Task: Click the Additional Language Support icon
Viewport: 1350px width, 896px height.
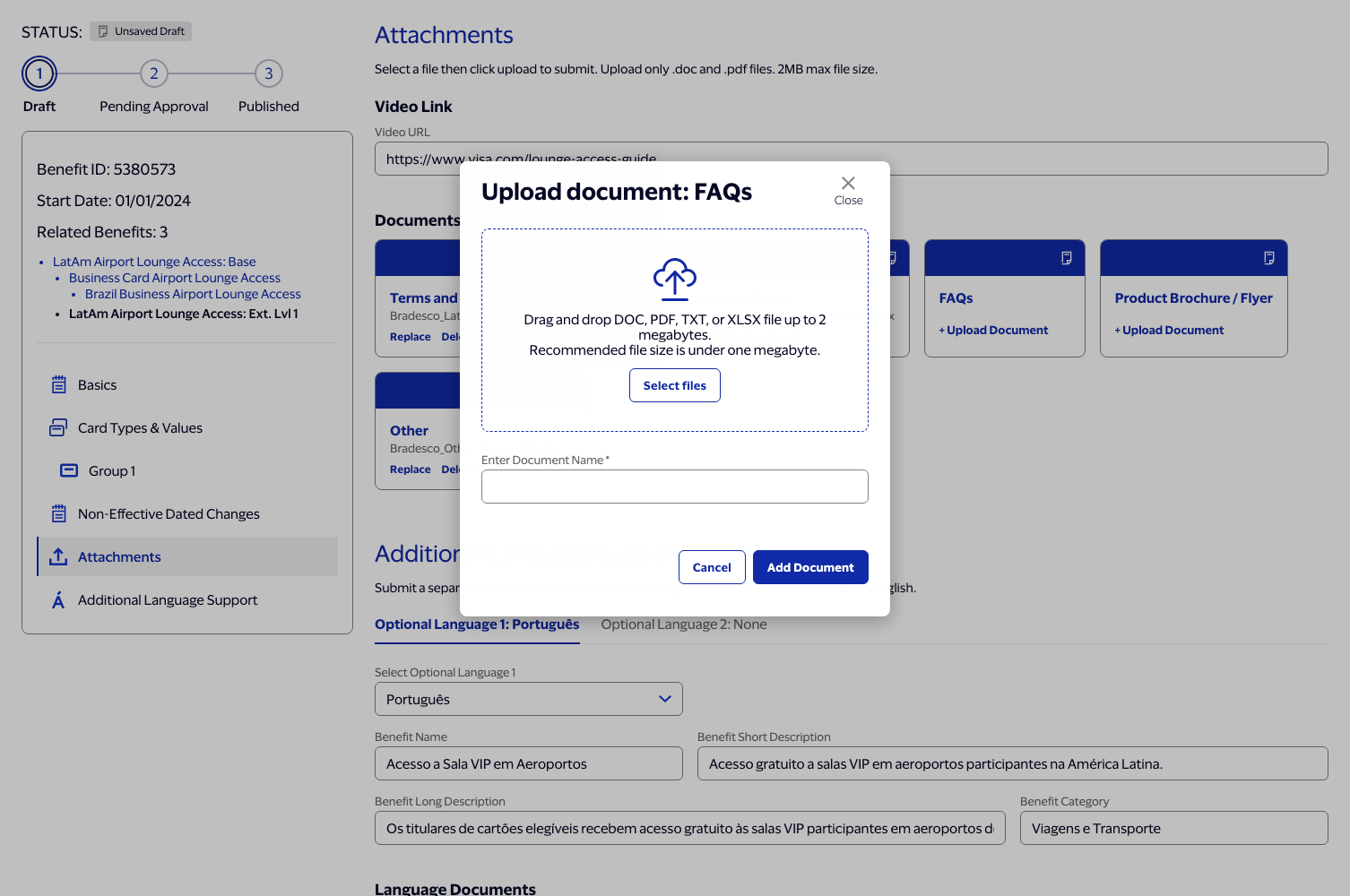Action: 58,600
